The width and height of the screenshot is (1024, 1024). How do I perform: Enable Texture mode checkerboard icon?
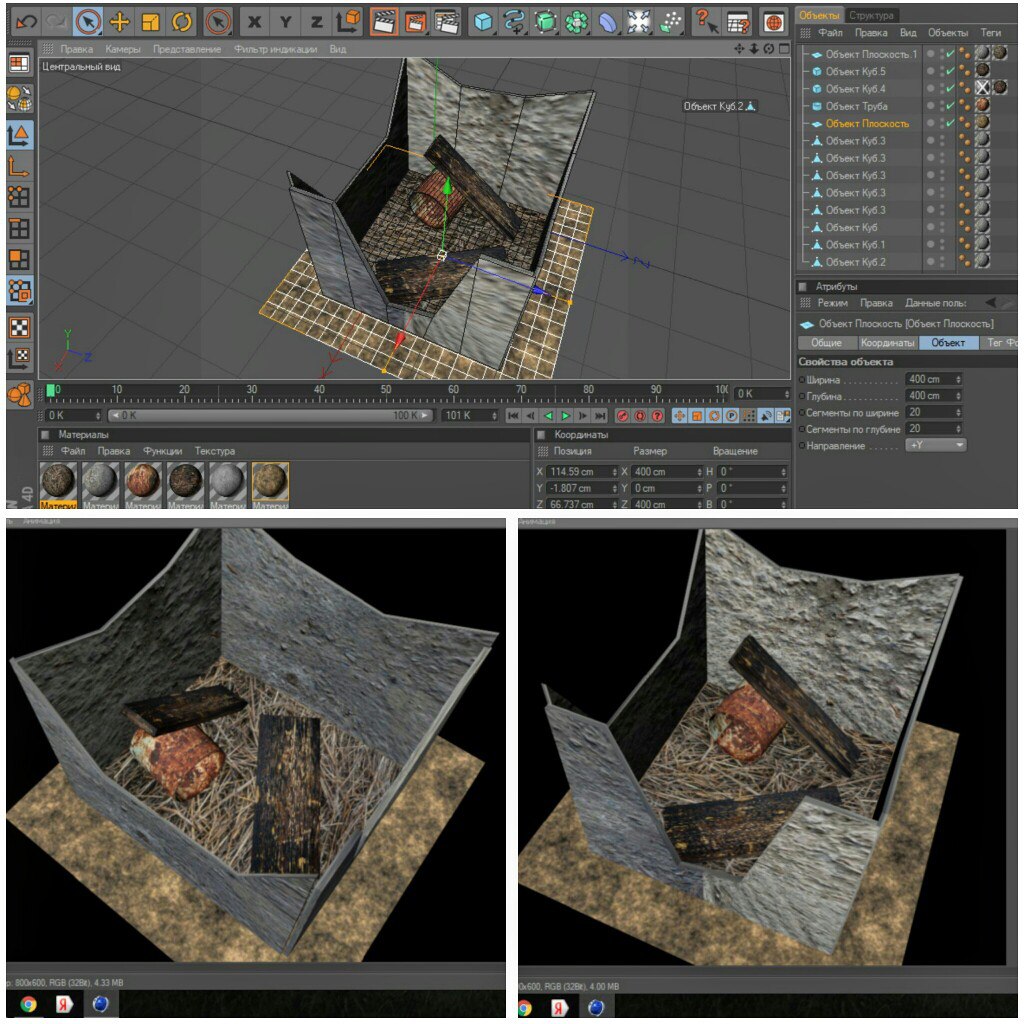coord(19,327)
